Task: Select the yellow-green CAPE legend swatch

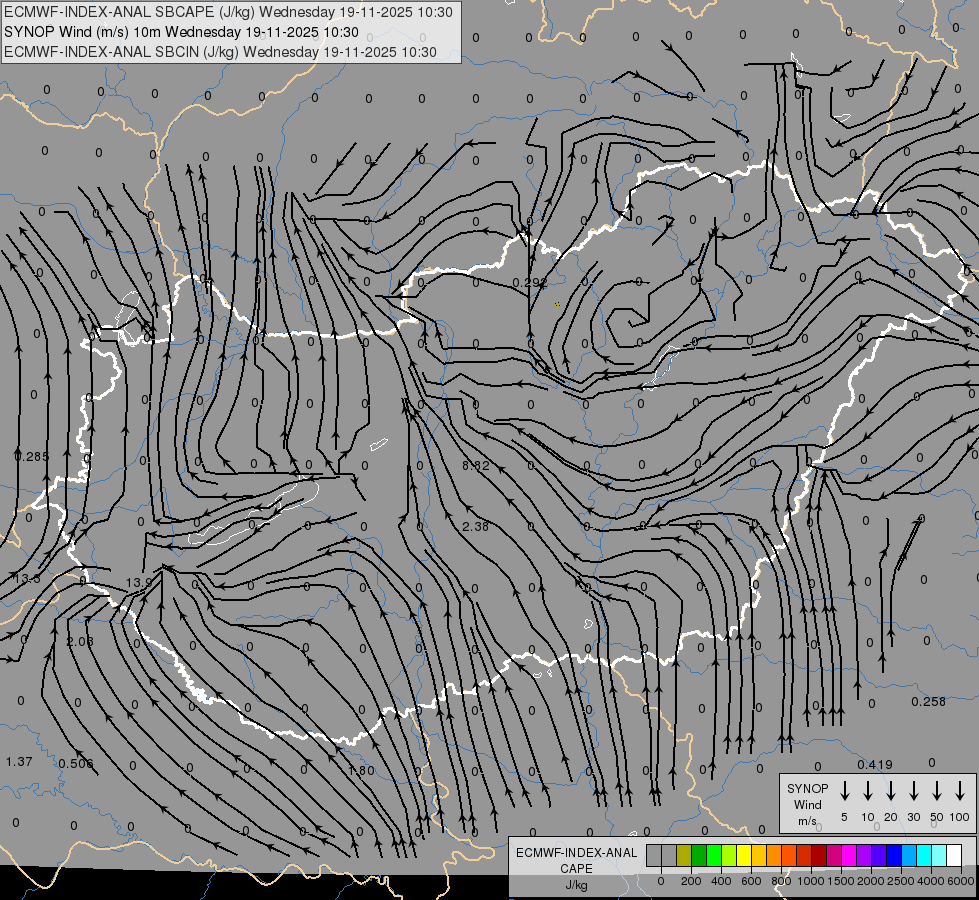Action: 729,855
